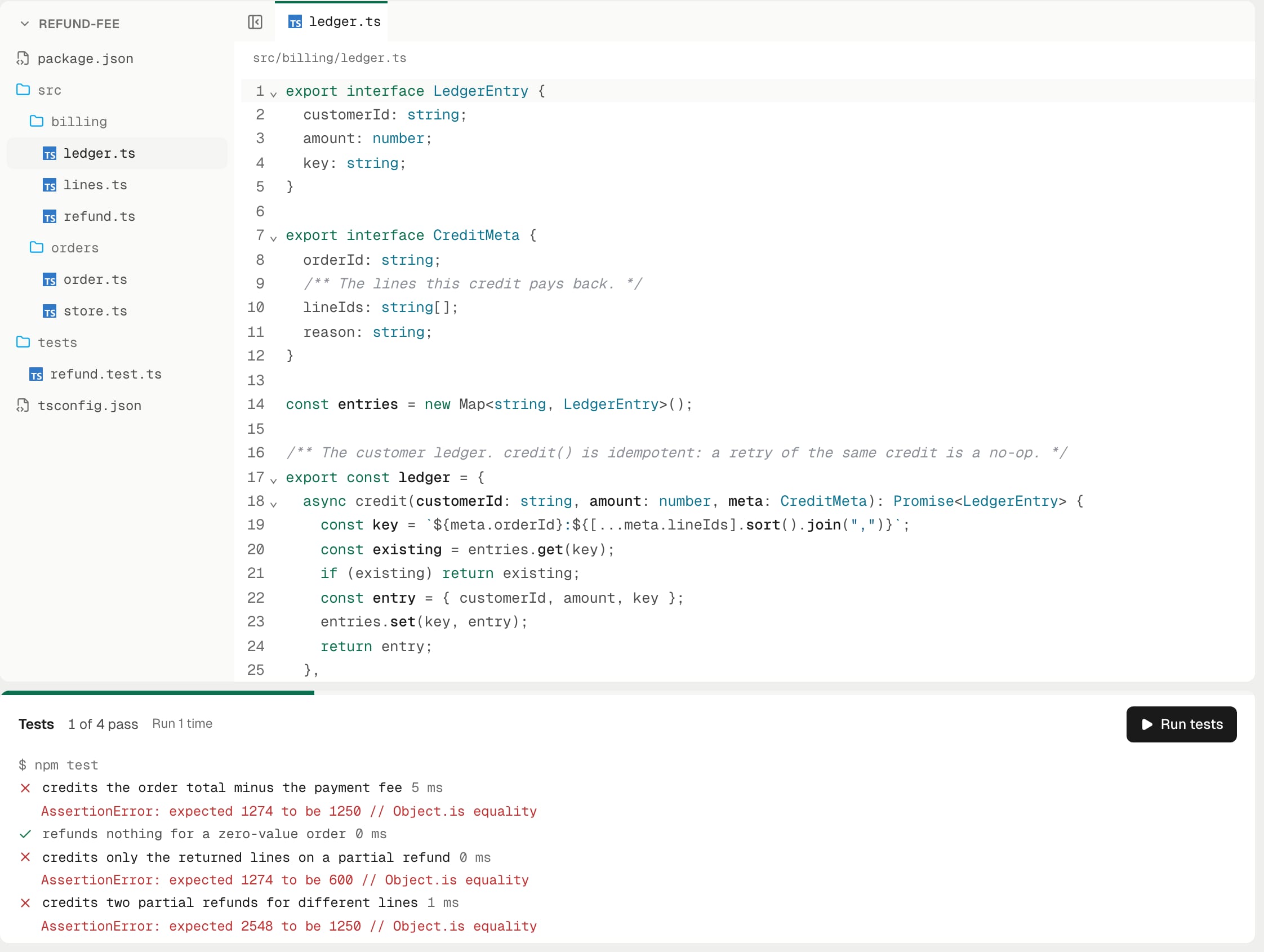This screenshot has width=1264, height=952.
Task: Select test 'credits two partial refunds for different lines'
Action: [230, 902]
